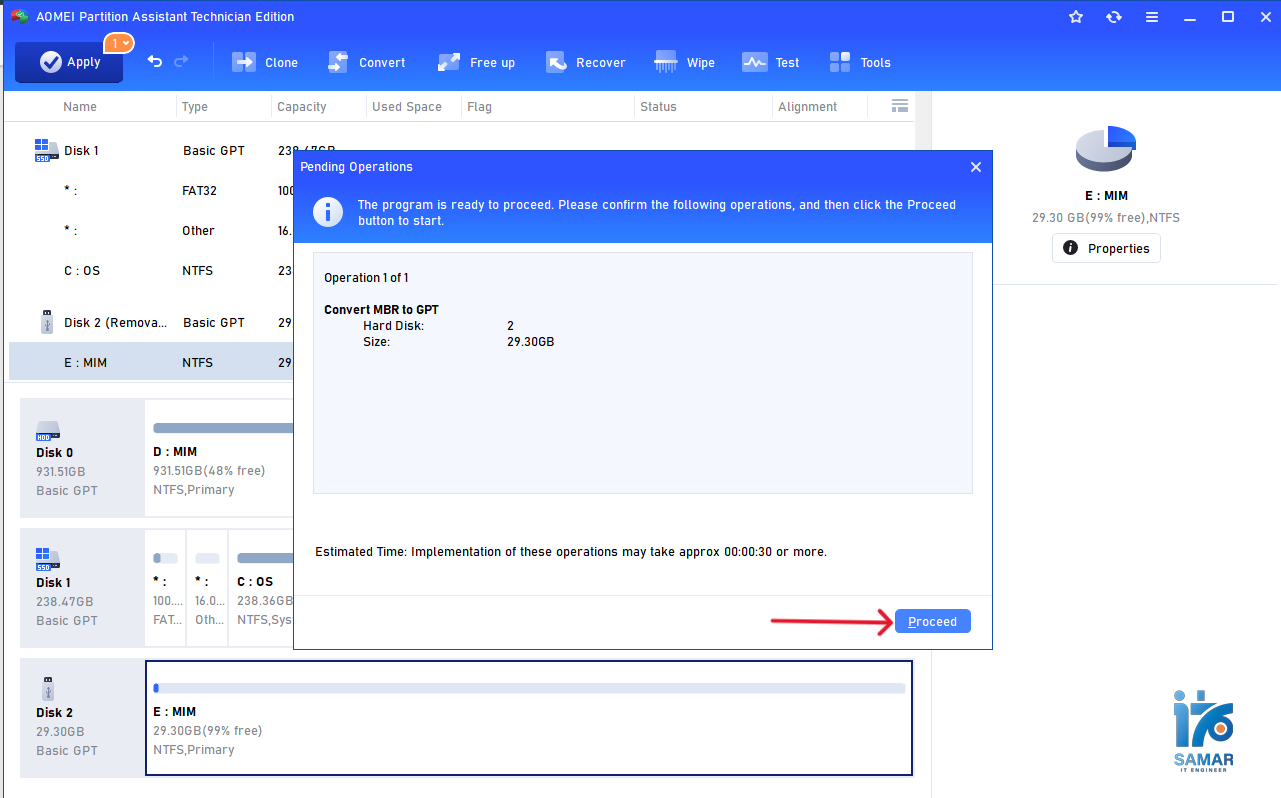Open the Clone tool
The width and height of the screenshot is (1281, 798).
(x=265, y=62)
